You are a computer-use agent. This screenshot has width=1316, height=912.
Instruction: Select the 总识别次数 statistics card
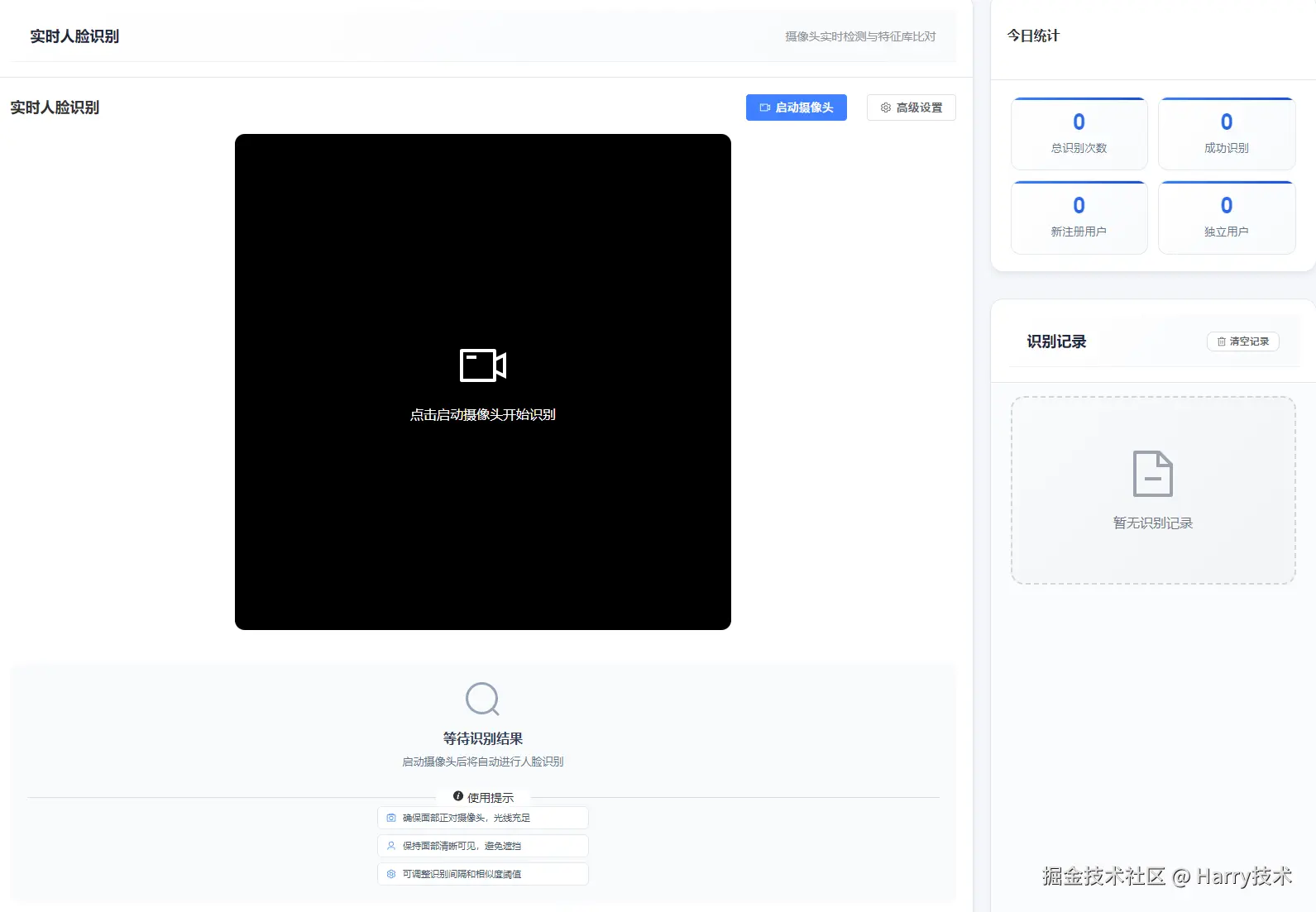click(x=1079, y=134)
